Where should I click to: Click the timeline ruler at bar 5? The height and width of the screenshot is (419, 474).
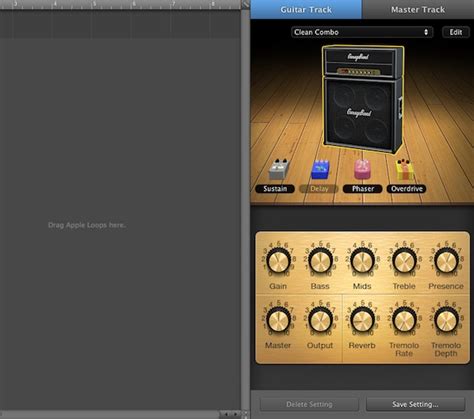94,4
